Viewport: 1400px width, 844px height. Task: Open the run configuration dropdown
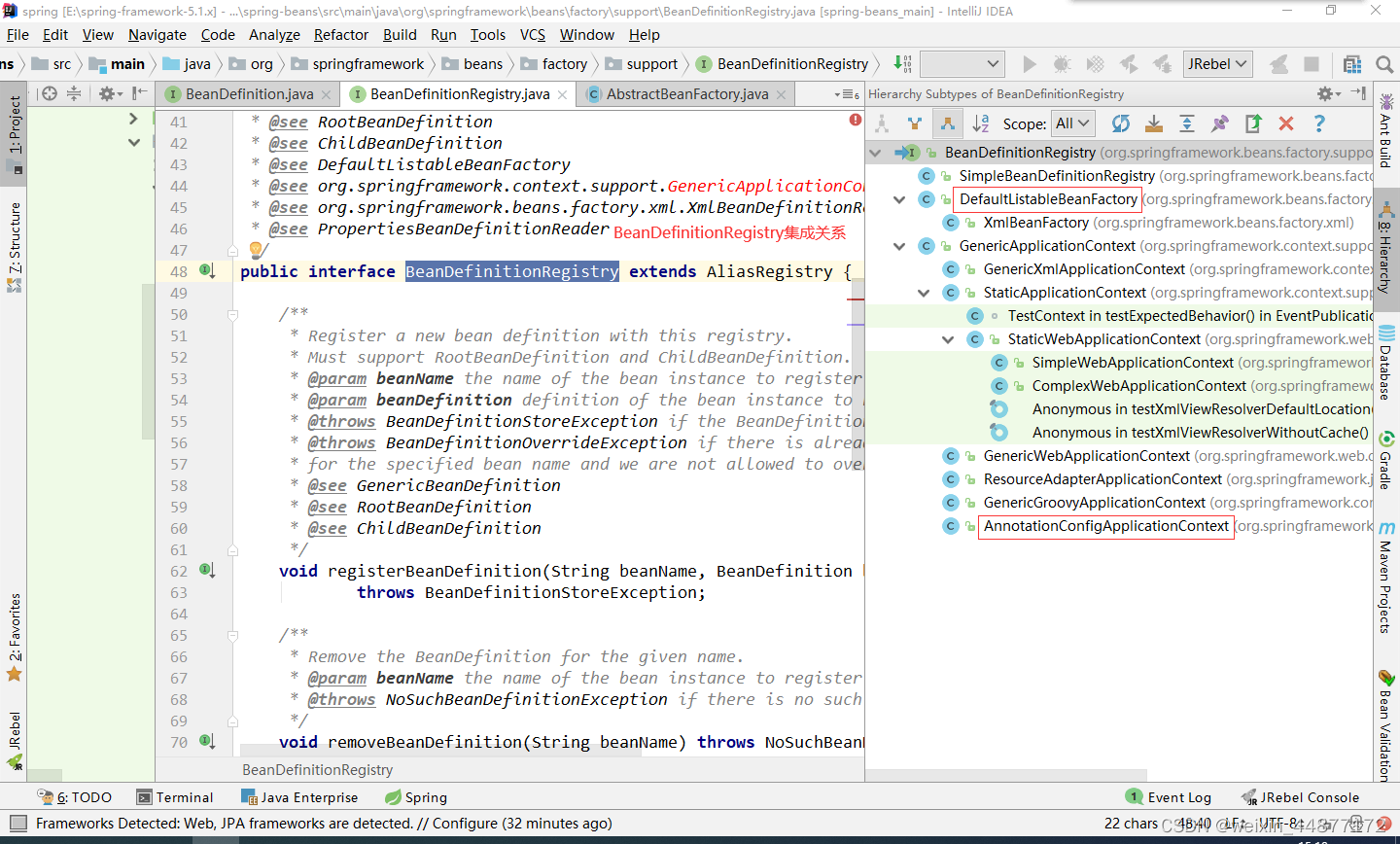(962, 64)
